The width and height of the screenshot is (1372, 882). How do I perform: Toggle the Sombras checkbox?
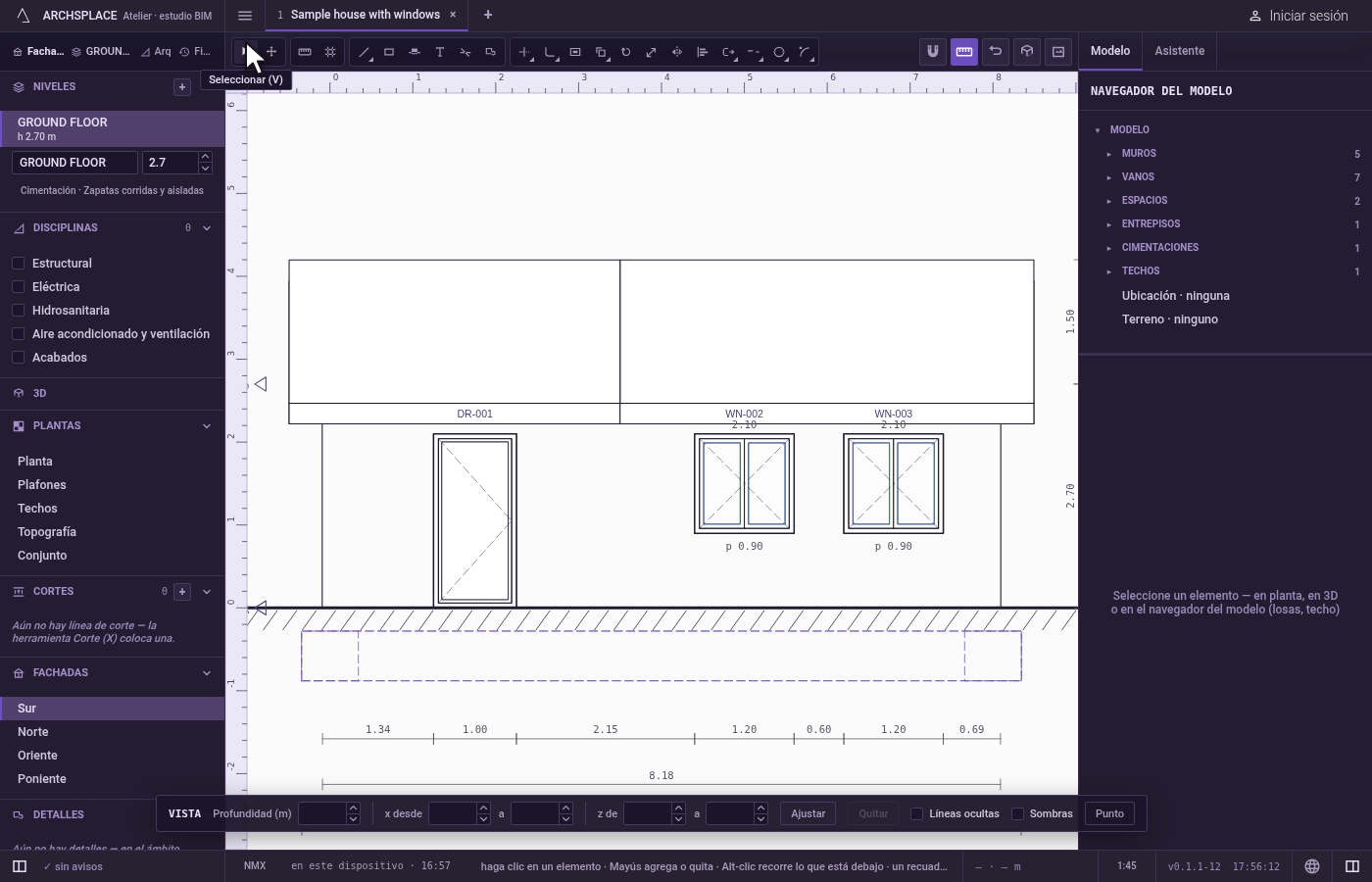[1017, 813]
